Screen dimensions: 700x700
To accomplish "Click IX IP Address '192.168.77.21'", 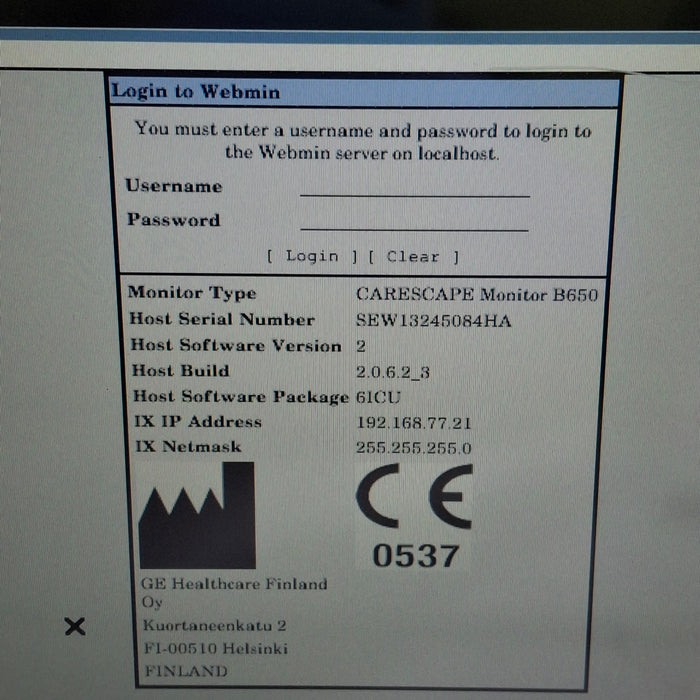I will pos(413,422).
